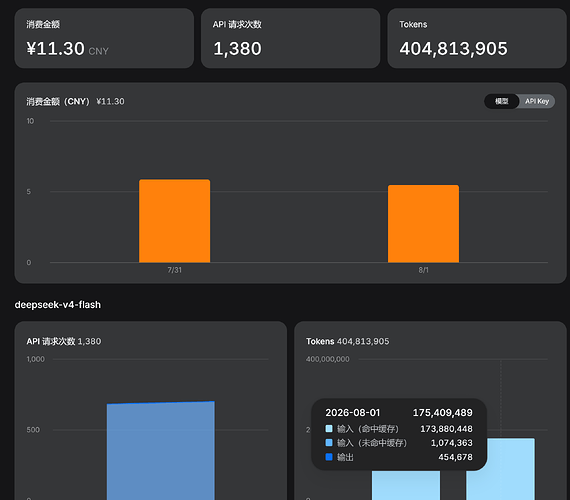Click the 消费金额 ¥11.30 summary card
Image resolution: width=570 pixels, height=500 pixels.
pyautogui.click(x=104, y=38)
